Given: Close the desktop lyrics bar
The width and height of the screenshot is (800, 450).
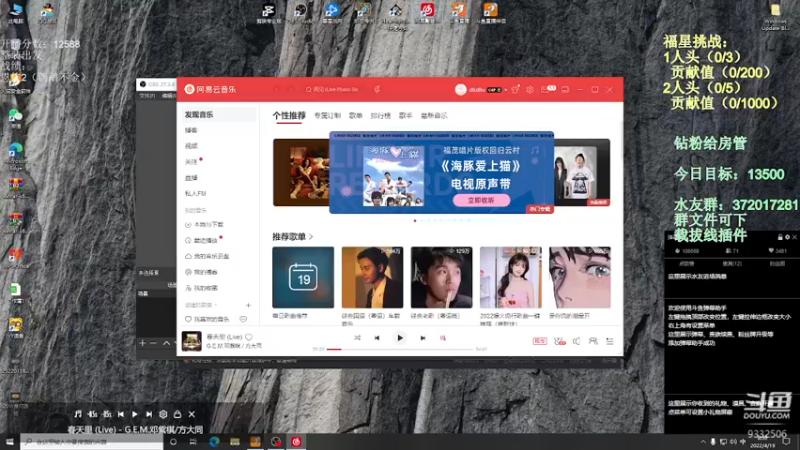Looking at the screenshot, I should point(192,414).
